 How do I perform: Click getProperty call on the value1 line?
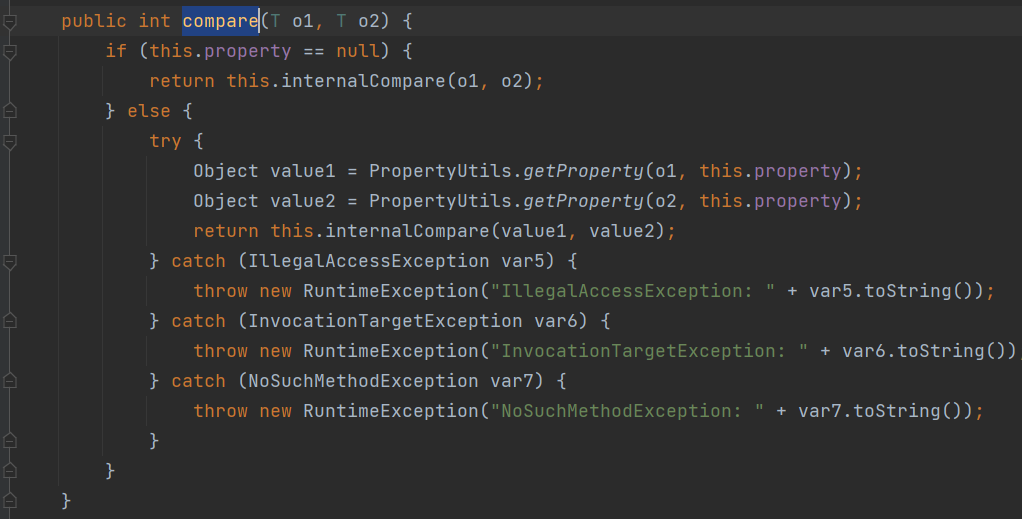click(x=584, y=171)
